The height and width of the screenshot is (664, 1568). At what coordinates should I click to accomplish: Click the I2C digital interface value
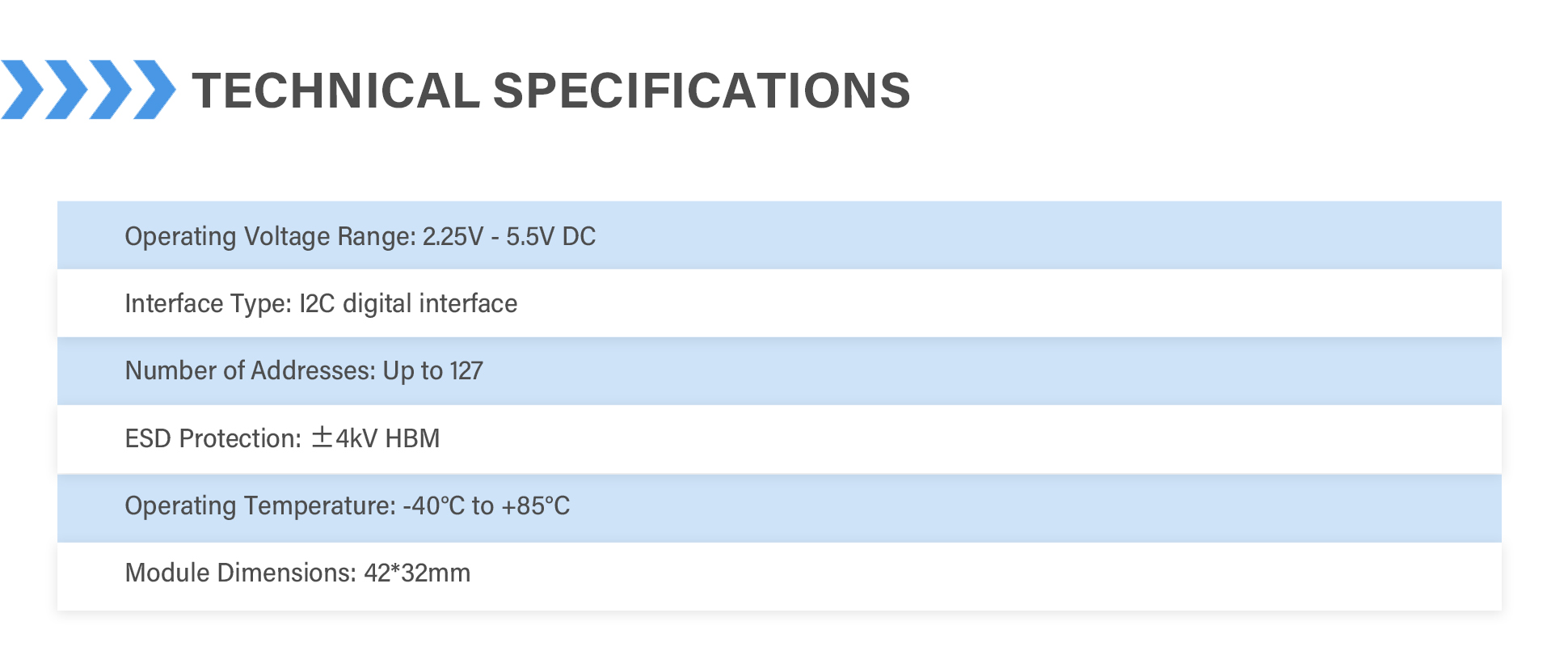click(408, 303)
